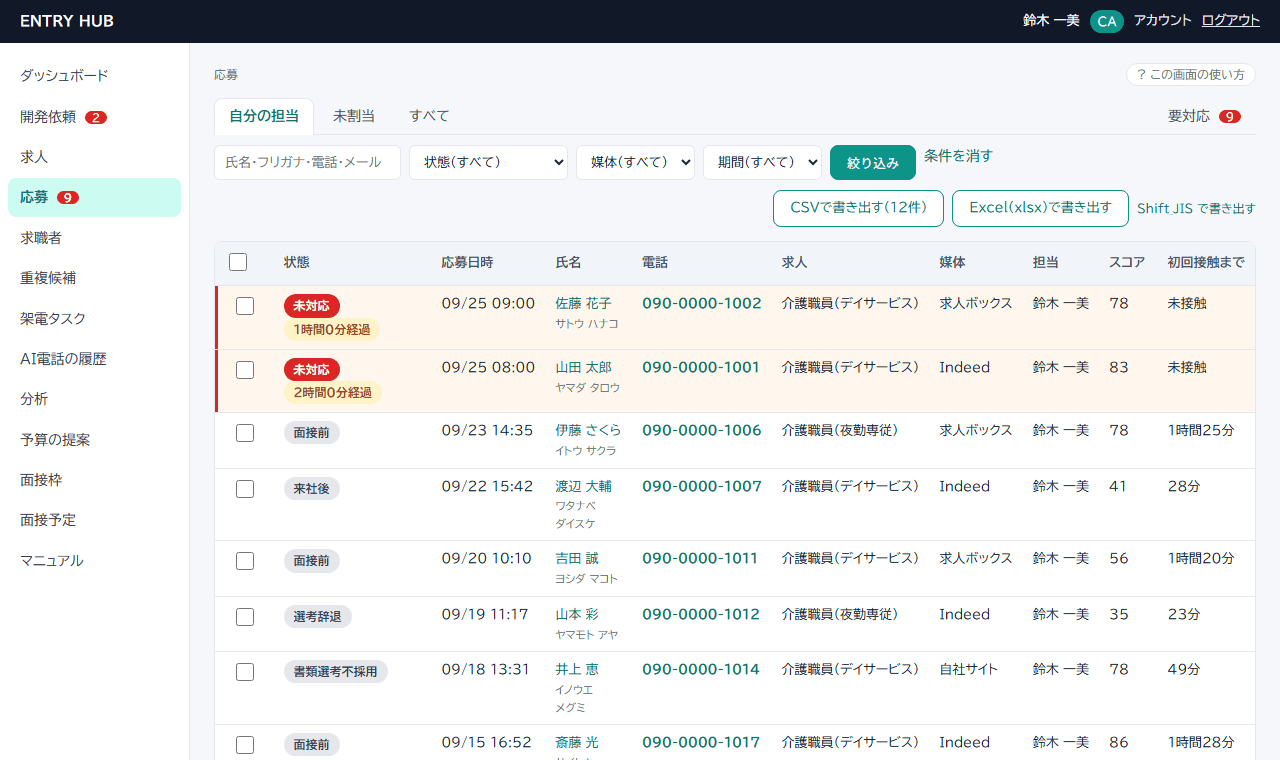Check the row for 山田 太郎
This screenshot has width=1280, height=760.
pos(245,370)
